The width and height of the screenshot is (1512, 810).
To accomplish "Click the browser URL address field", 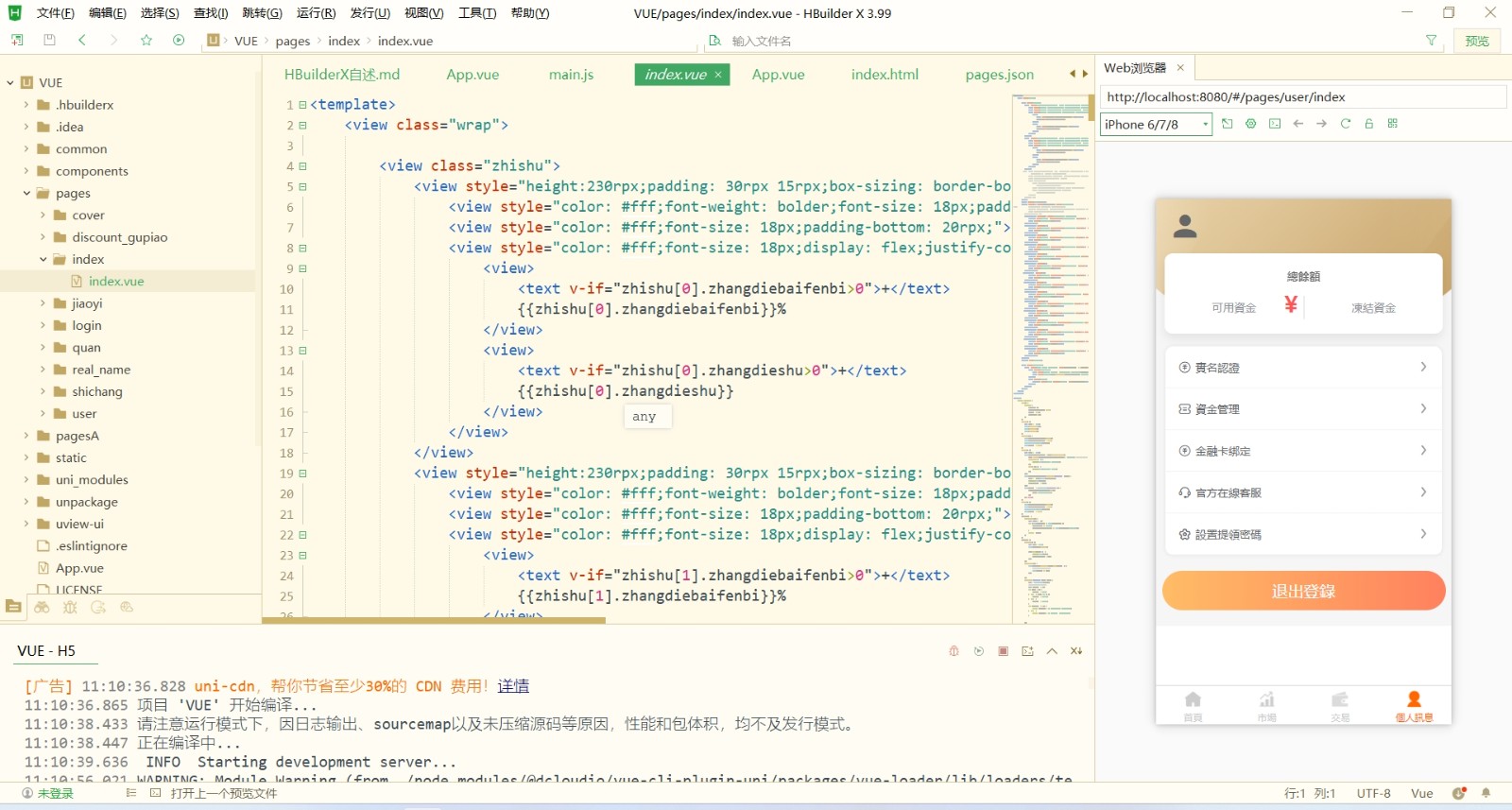I will (1302, 96).
